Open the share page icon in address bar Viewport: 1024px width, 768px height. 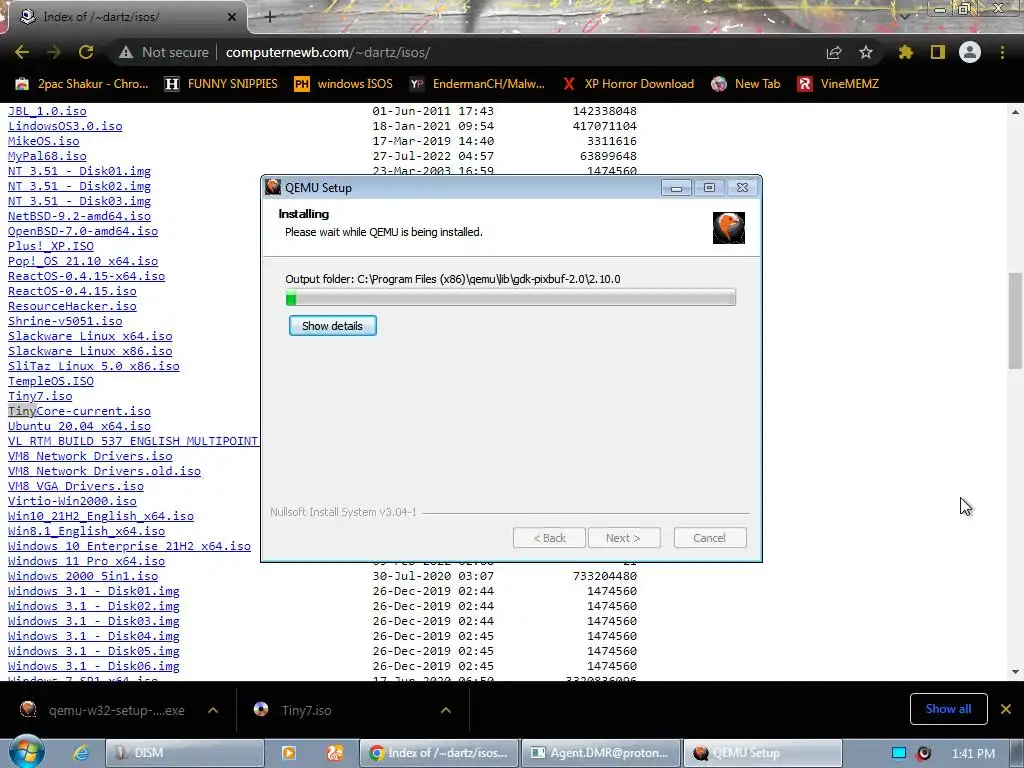(x=834, y=52)
